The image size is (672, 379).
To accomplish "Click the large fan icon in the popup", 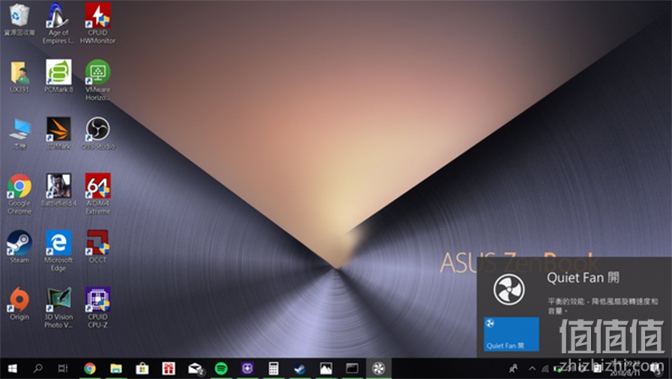I will click(509, 289).
